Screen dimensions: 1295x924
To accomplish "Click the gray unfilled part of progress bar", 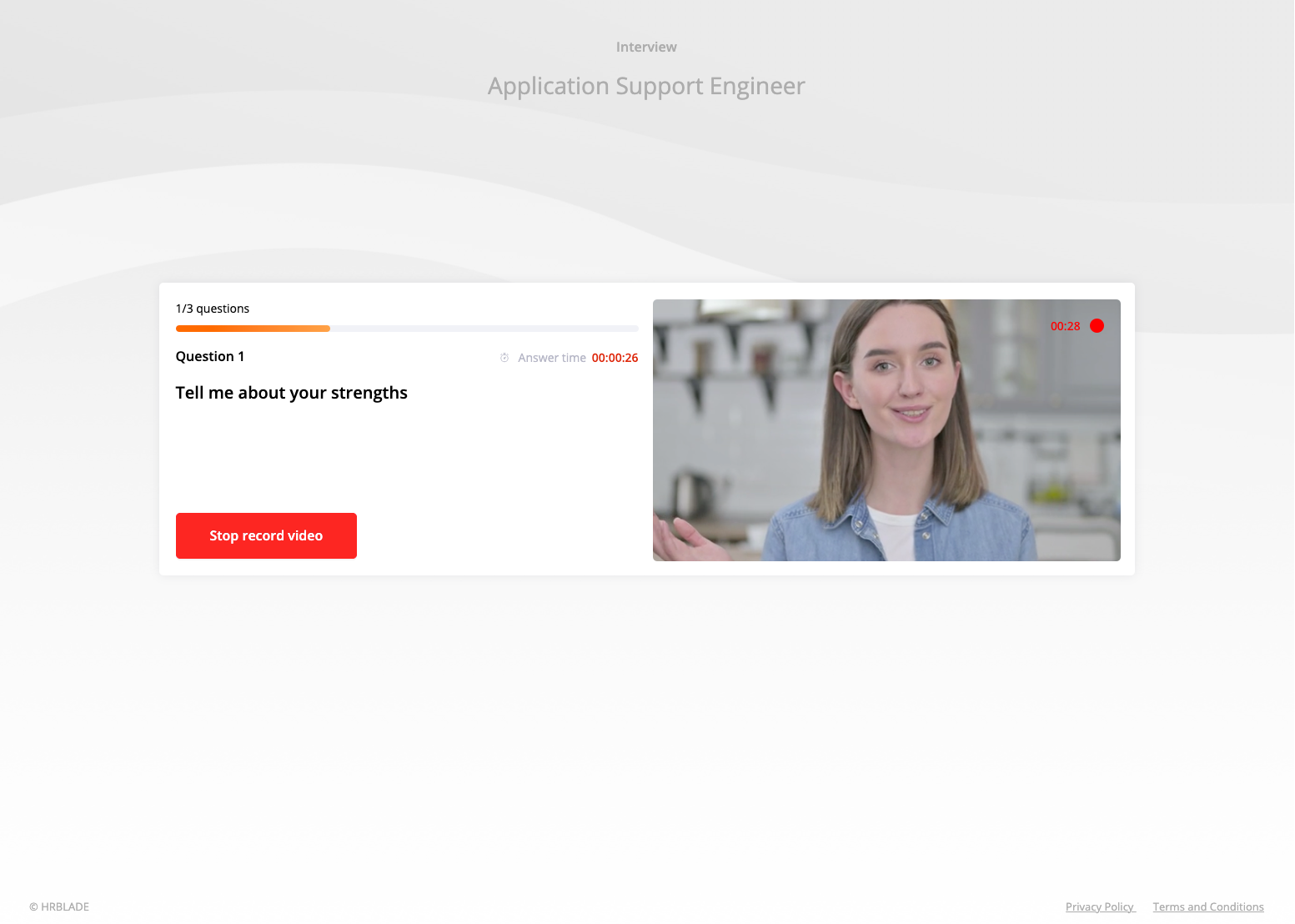I will pyautogui.click(x=484, y=329).
